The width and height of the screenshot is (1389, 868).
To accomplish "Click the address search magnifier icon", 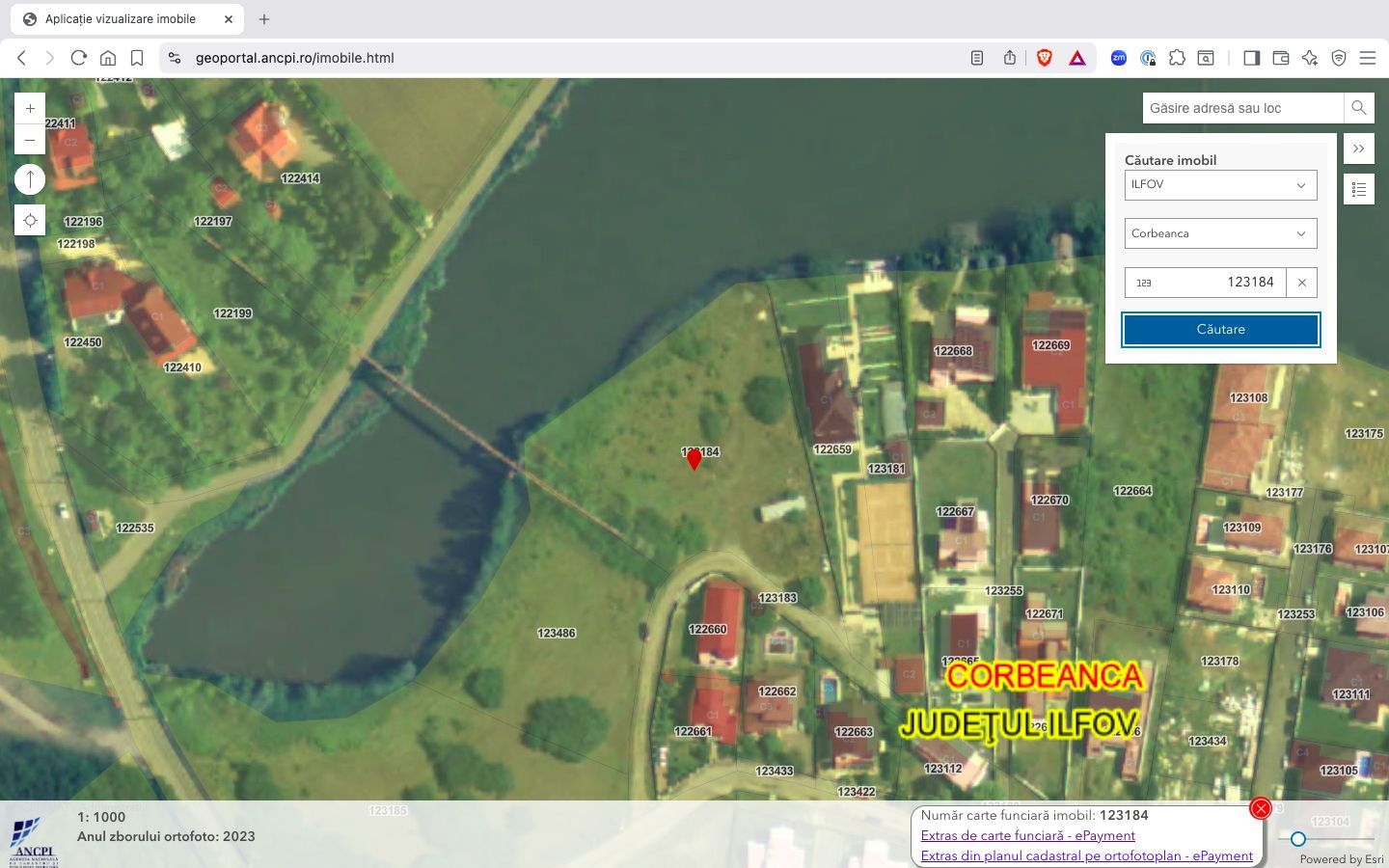I will (1359, 108).
